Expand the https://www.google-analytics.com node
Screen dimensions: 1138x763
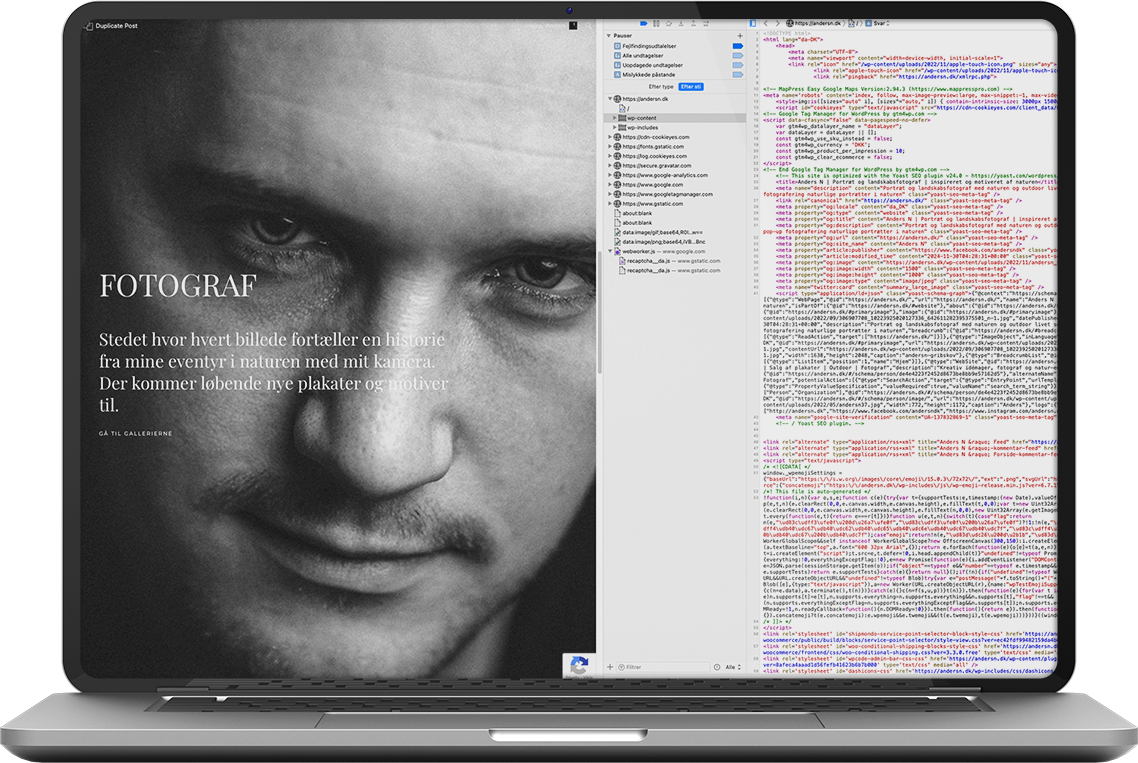click(610, 175)
